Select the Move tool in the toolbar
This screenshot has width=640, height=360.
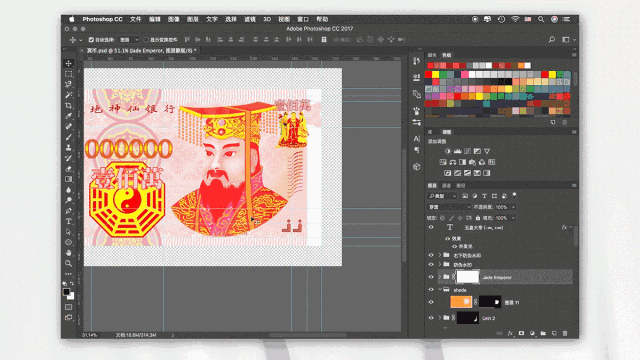(69, 63)
